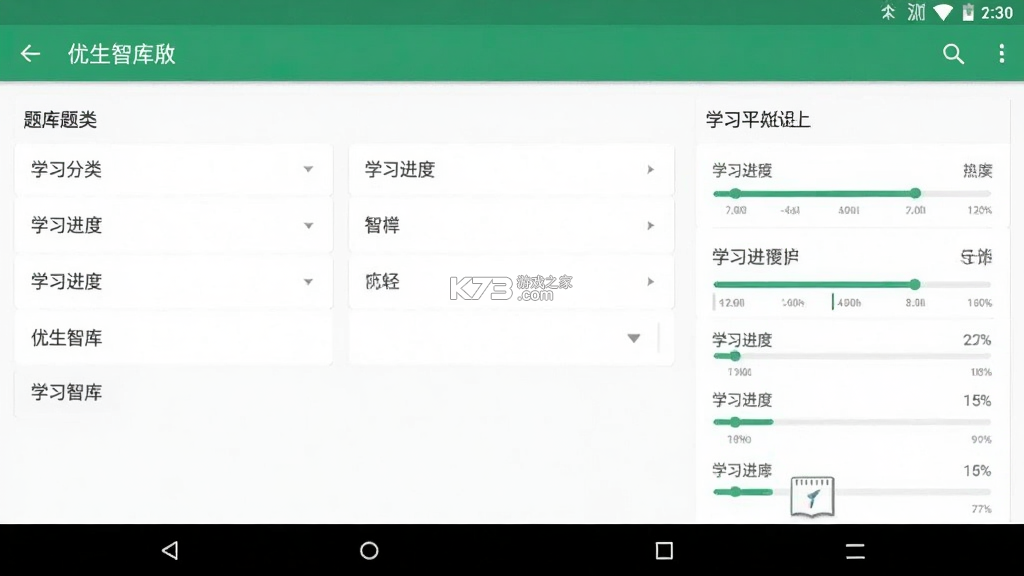The image size is (1024, 576).
Task: Click the 学习进覆护 slider handle
Action: point(915,284)
